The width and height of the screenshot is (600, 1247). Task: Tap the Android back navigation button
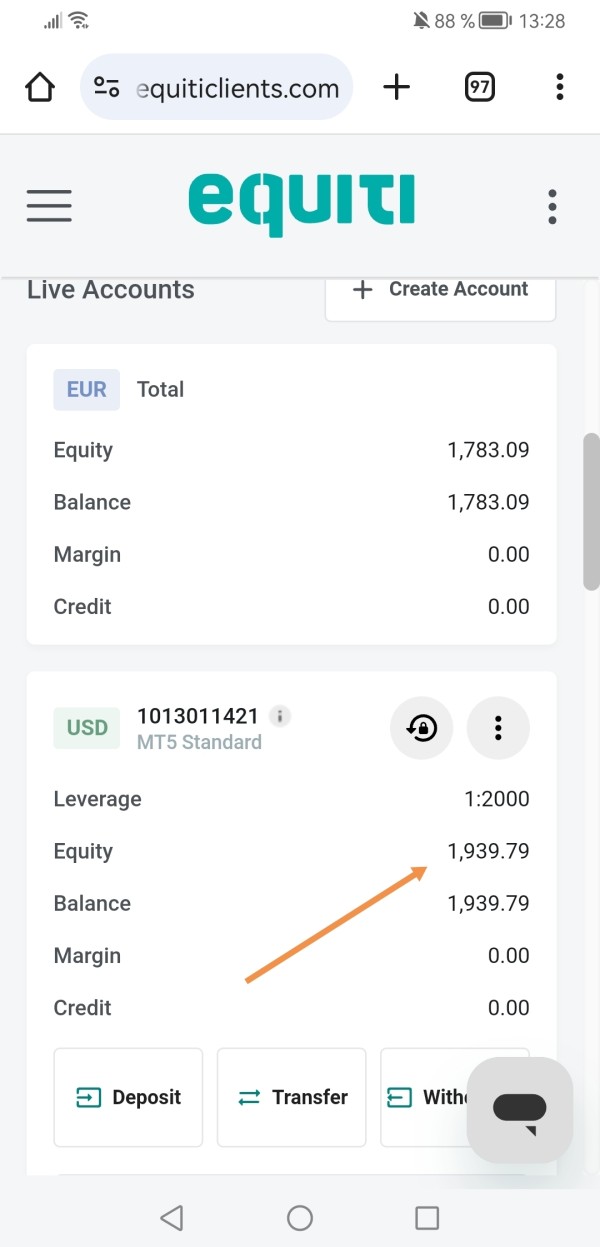172,1217
